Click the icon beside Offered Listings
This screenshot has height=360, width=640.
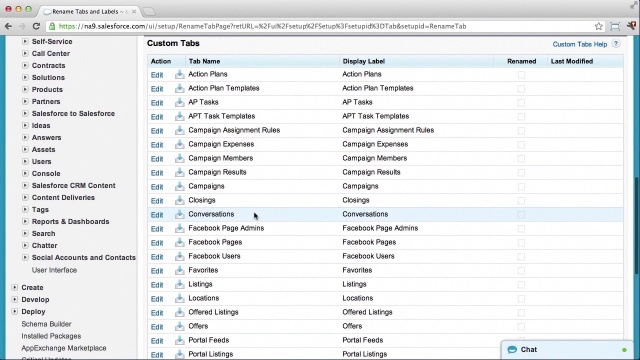pyautogui.click(x=180, y=312)
